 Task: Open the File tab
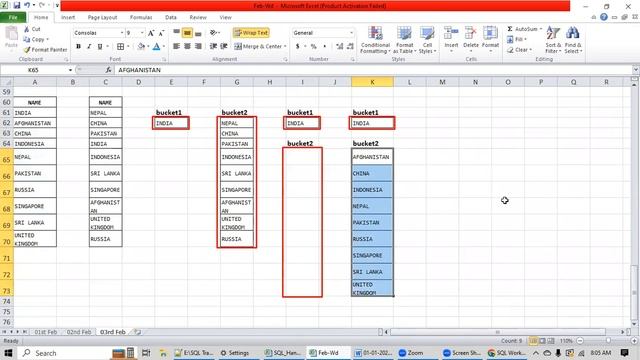point(13,18)
